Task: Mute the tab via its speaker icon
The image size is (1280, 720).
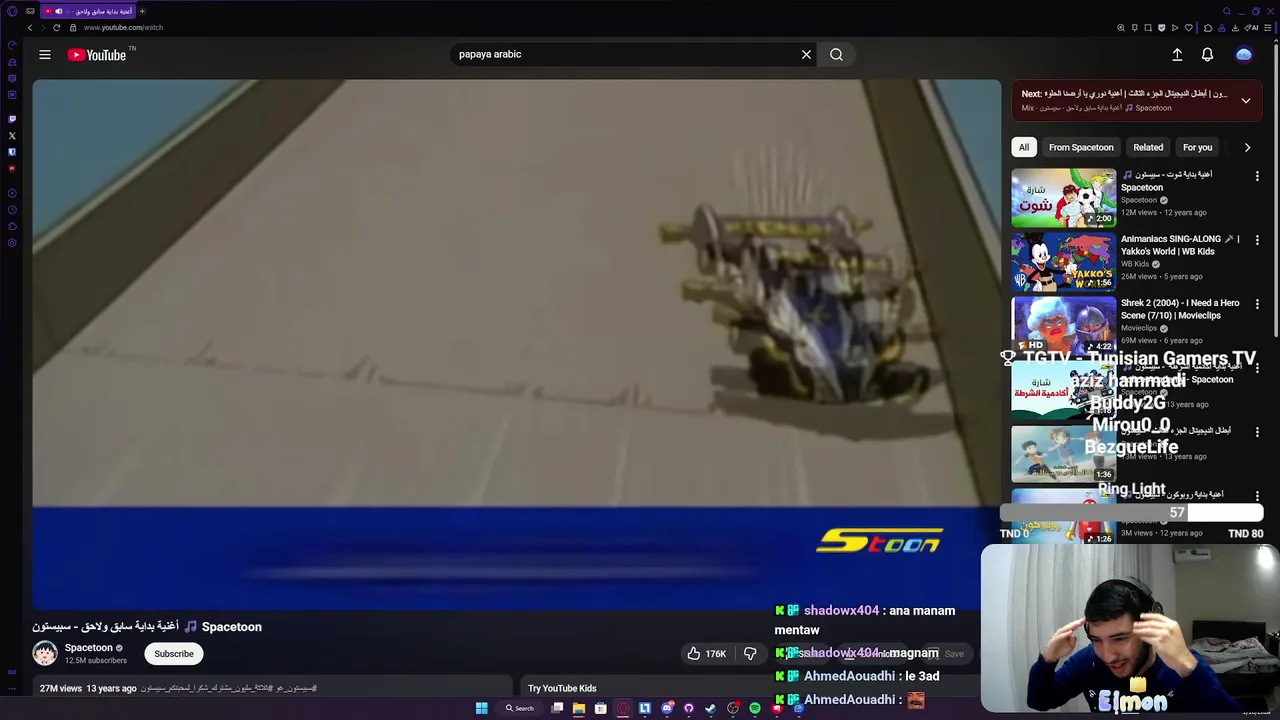Action: [58, 11]
